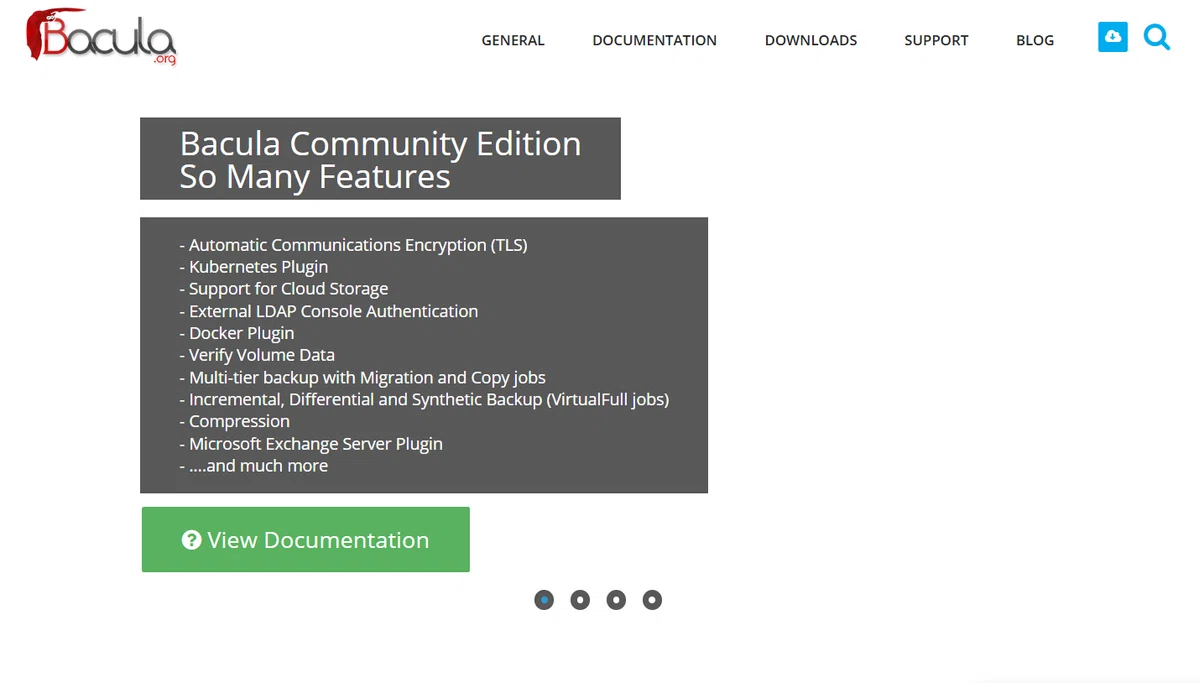Click 'Support for Cloud Storage' line

[284, 289]
